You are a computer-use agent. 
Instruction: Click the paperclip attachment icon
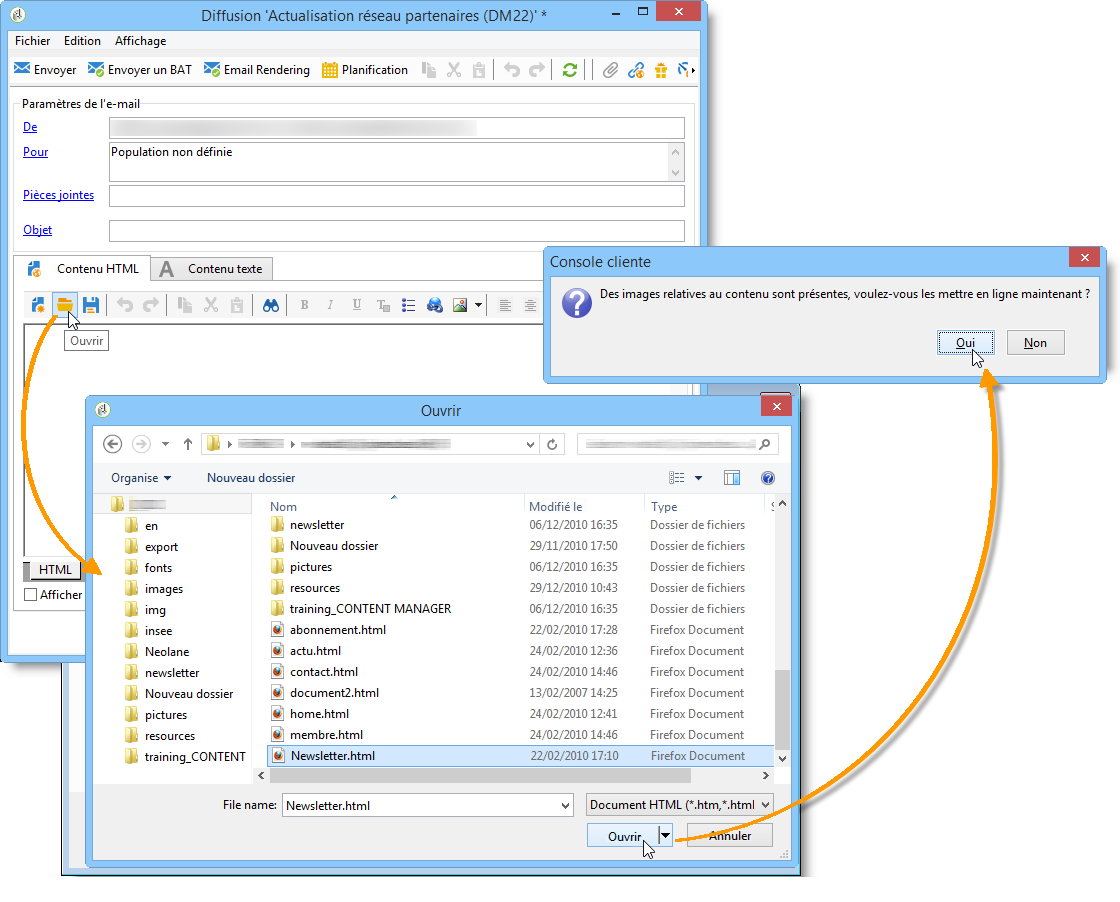point(610,69)
